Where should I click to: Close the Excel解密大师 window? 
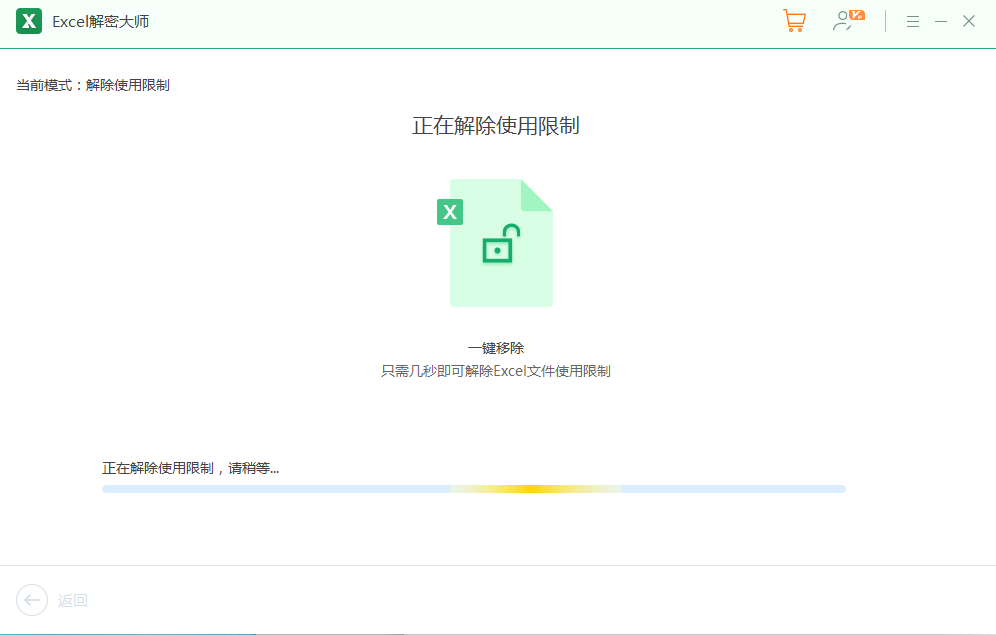969,22
